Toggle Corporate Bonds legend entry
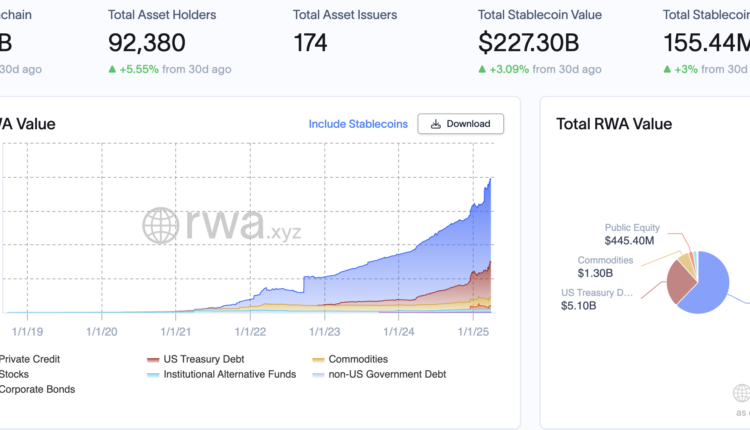This screenshot has height=430, width=750. pyautogui.click(x=37, y=389)
